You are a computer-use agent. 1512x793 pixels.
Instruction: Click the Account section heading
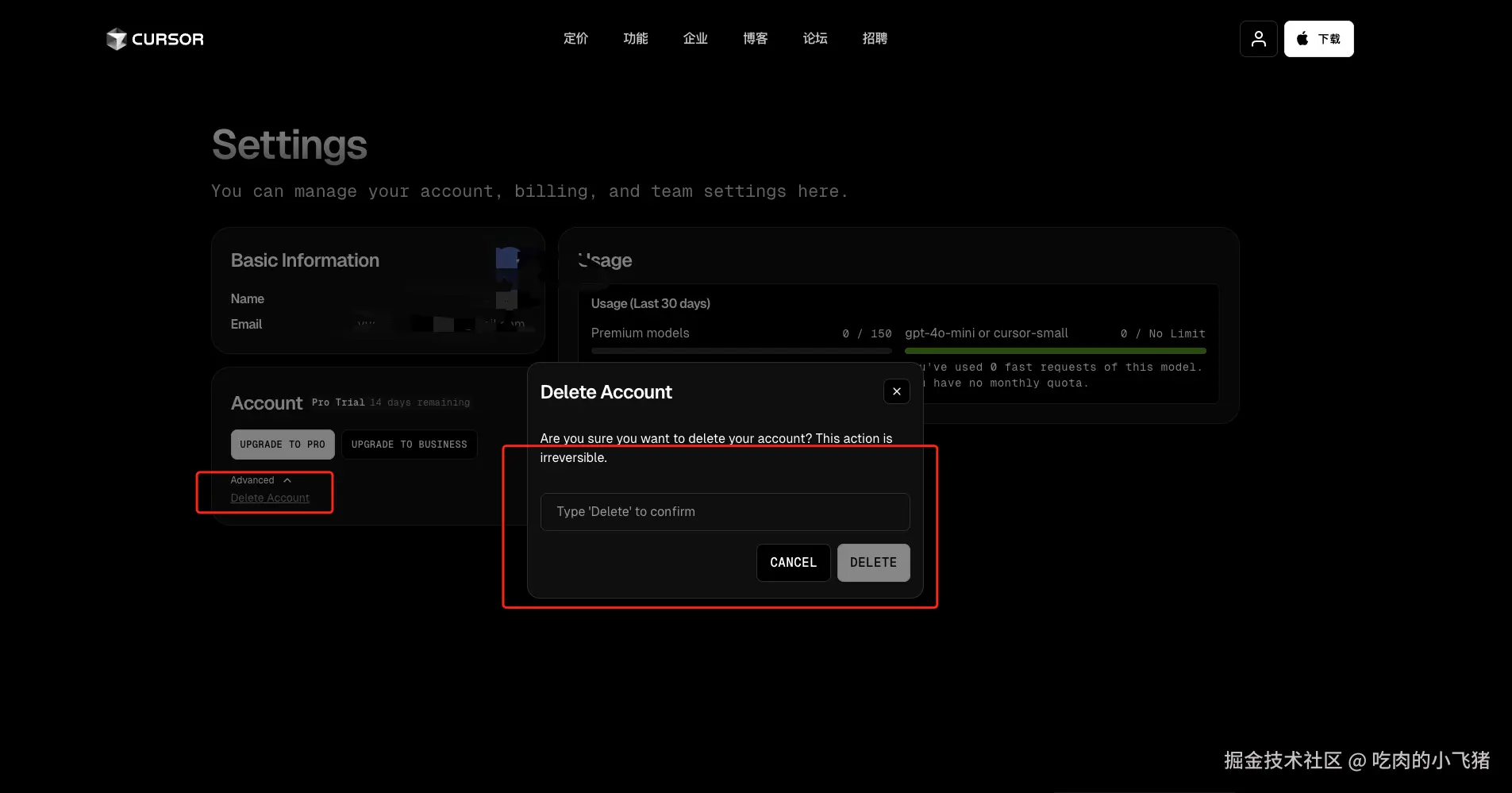tap(267, 403)
